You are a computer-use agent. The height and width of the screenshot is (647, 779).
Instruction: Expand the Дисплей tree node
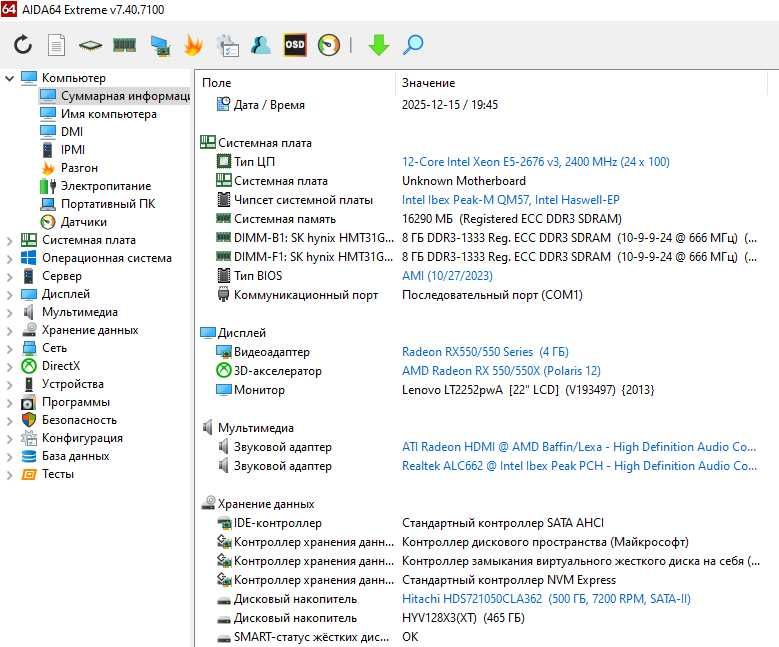pyautogui.click(x=9, y=294)
